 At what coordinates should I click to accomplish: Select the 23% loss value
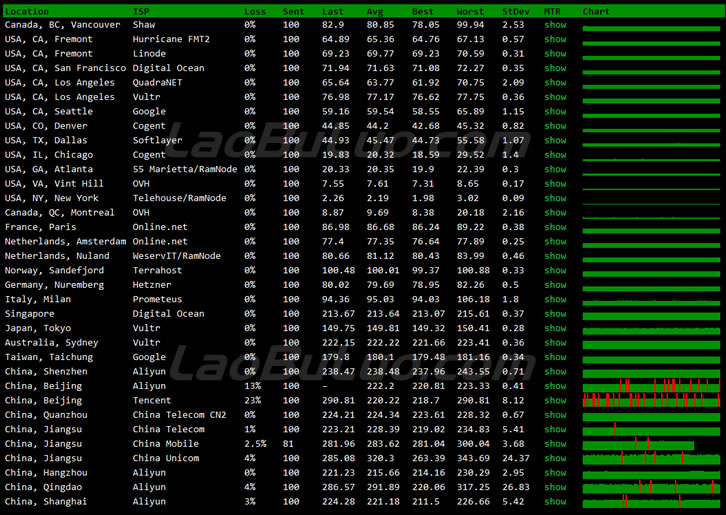[252, 401]
